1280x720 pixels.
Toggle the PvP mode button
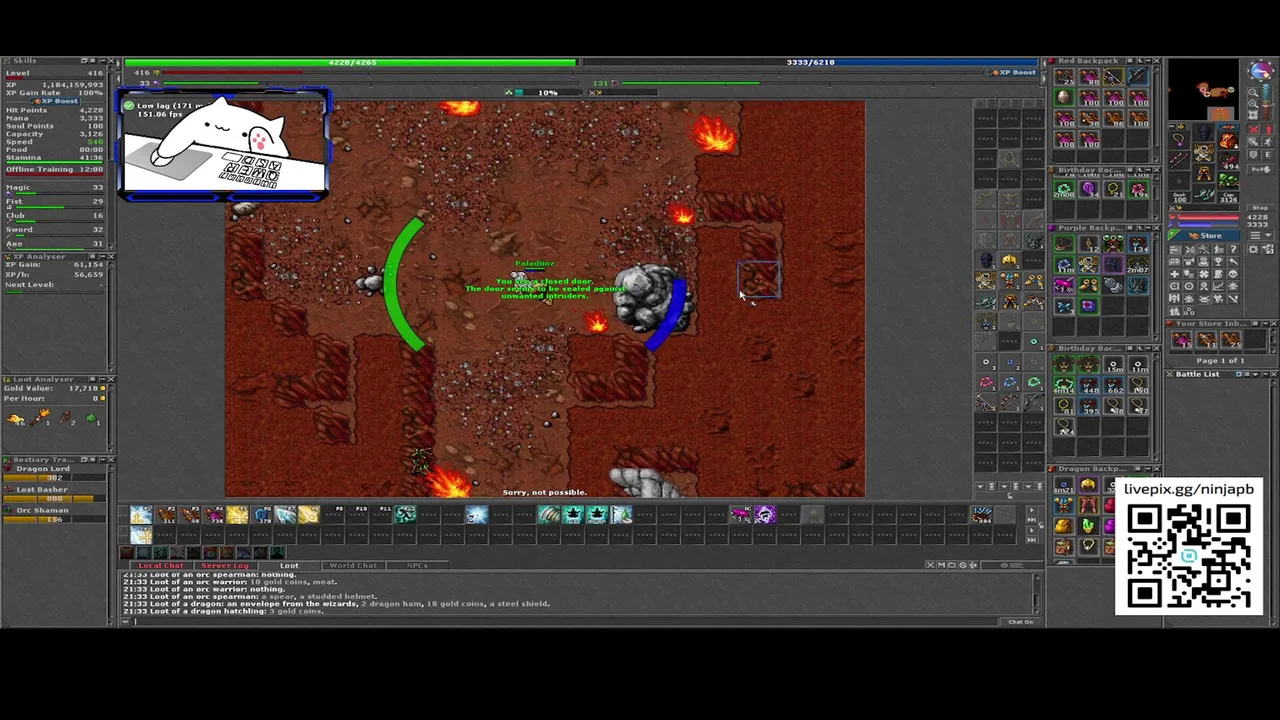1261,169
